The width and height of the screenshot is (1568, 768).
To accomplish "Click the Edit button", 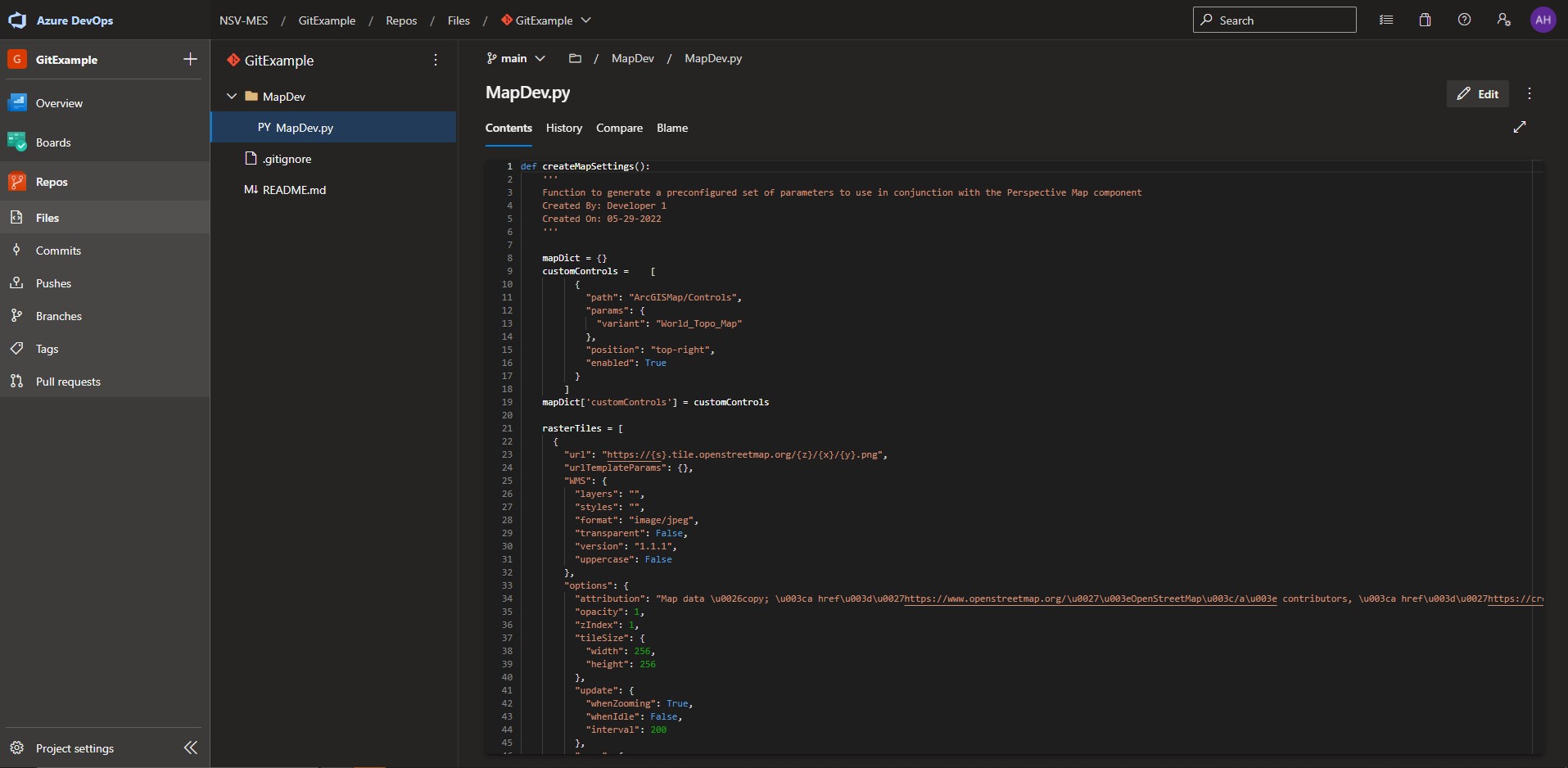I will [x=1478, y=93].
